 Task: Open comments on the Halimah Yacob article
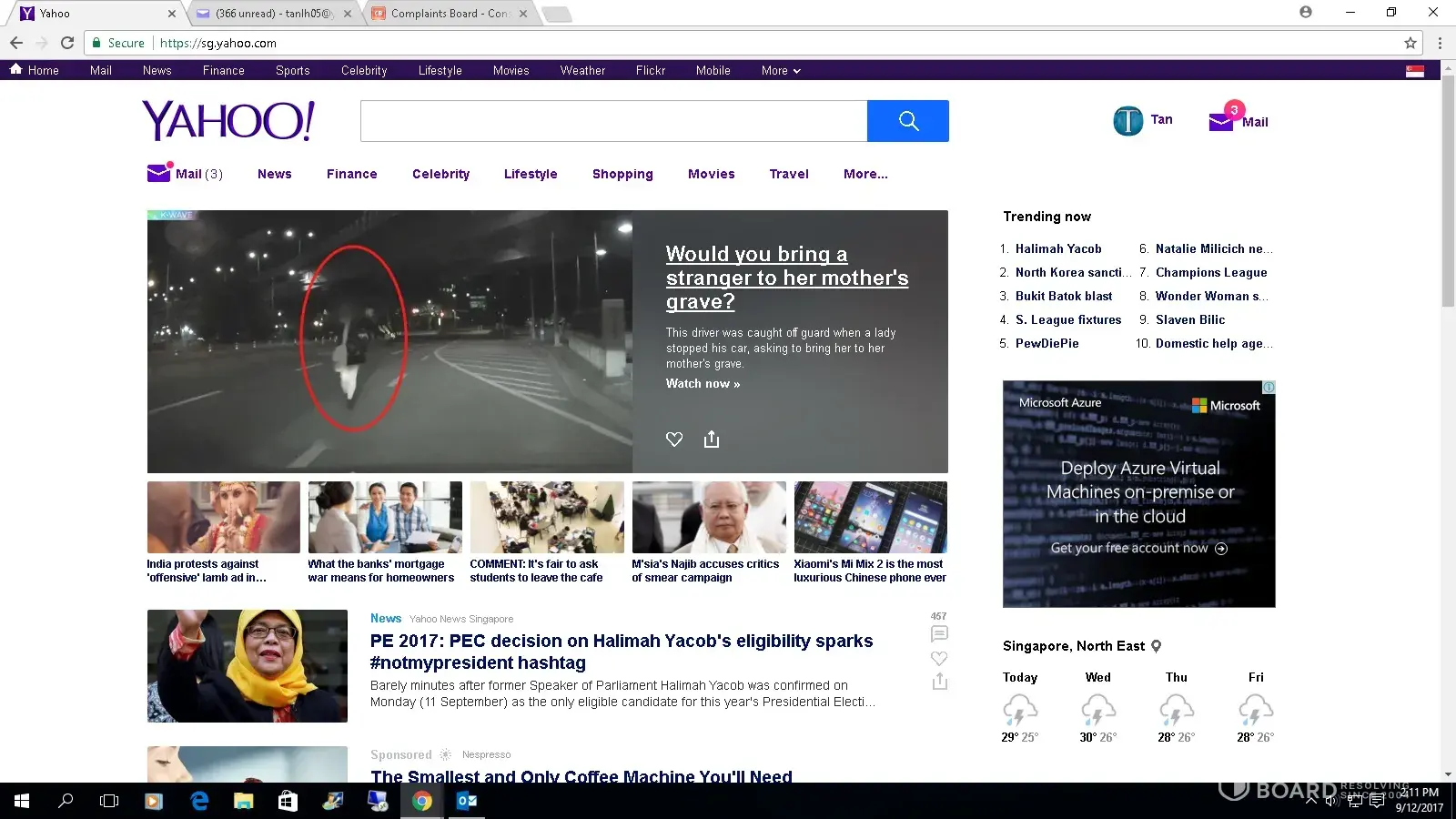point(939,634)
